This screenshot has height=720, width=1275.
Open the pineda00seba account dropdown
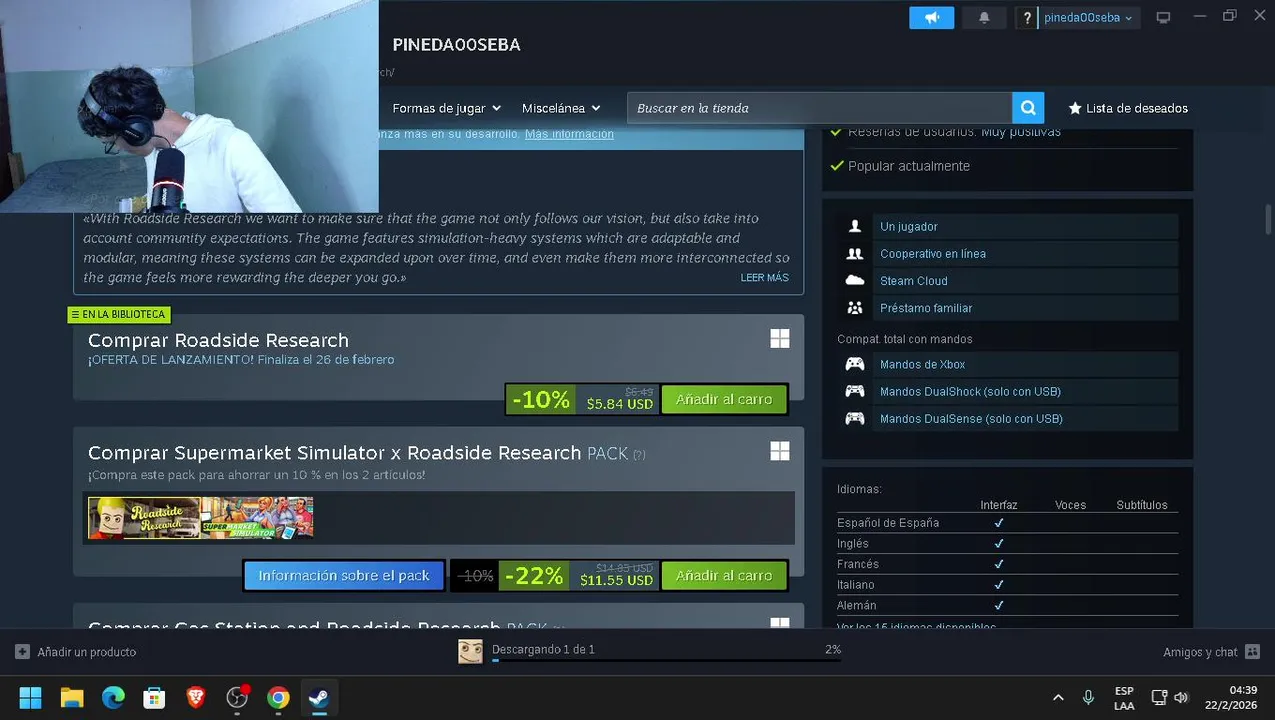(1088, 18)
